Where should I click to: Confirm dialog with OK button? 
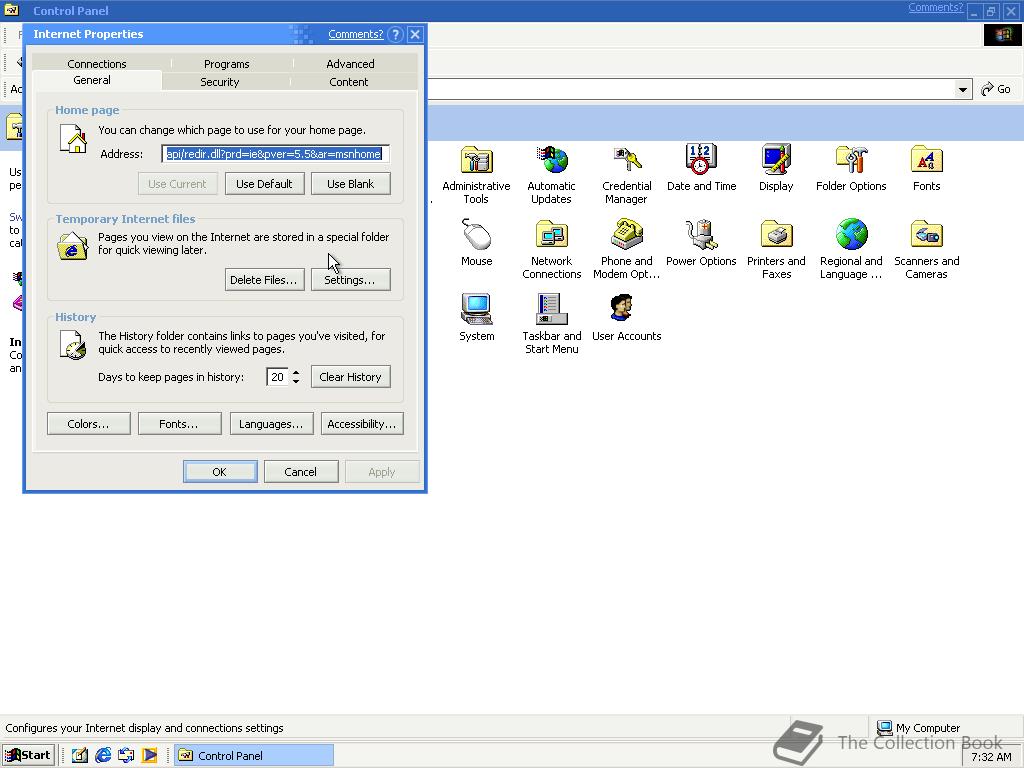(220, 472)
